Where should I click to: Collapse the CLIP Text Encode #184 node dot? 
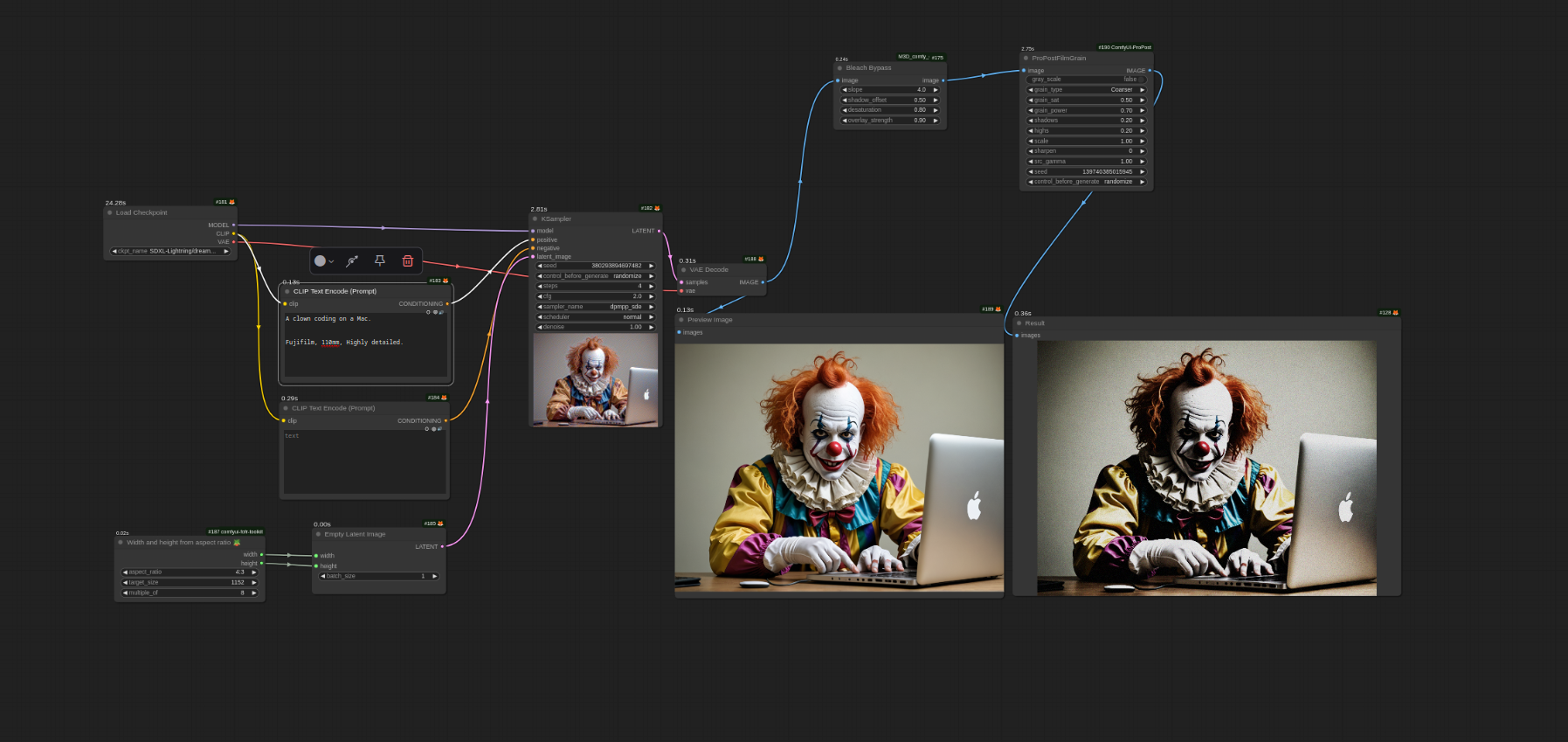(x=286, y=408)
